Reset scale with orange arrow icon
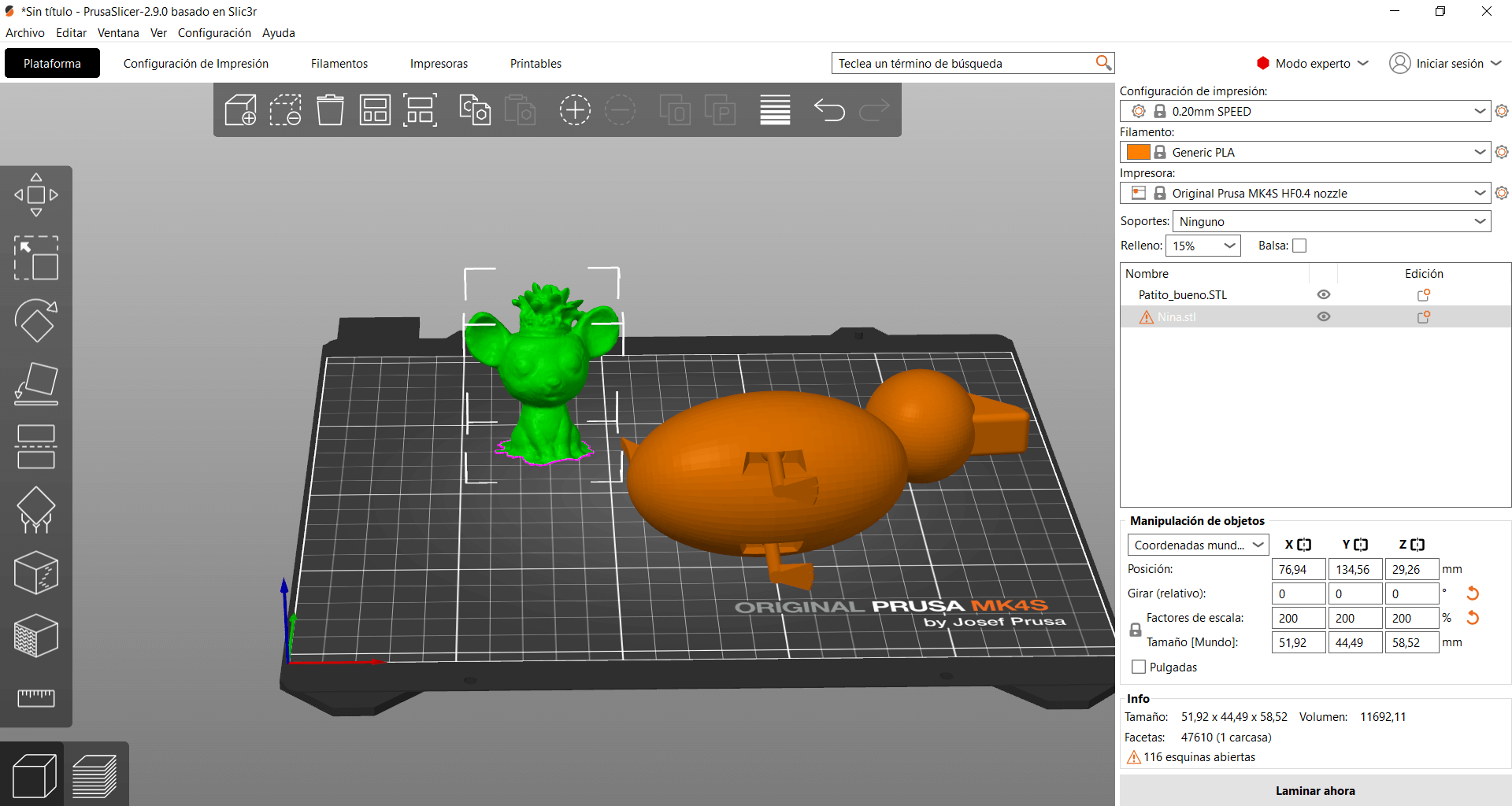Image resolution: width=1512 pixels, height=806 pixels. click(x=1473, y=618)
